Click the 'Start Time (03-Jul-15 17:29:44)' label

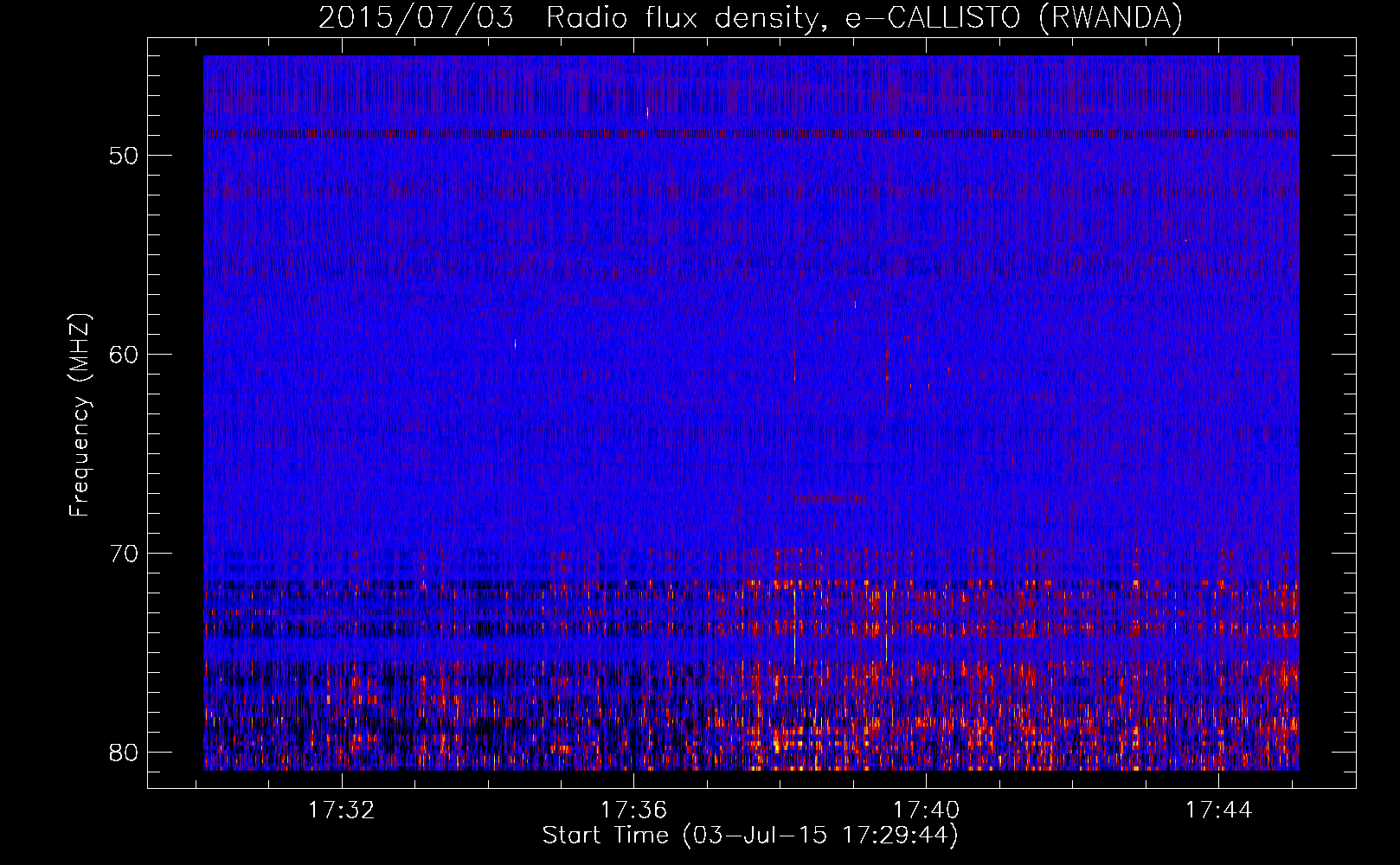click(x=750, y=836)
